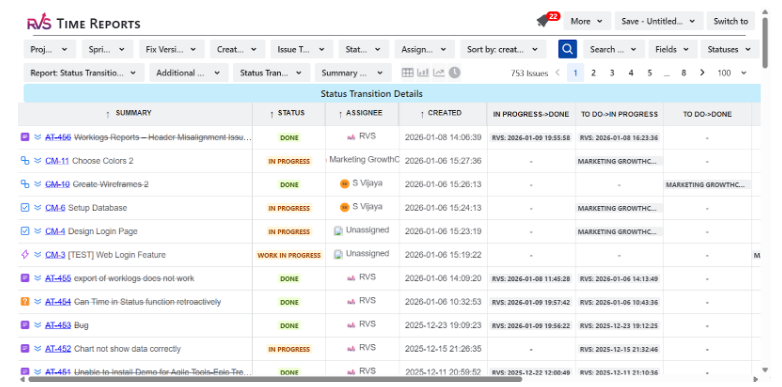
Task: Click issue type icon for AT-452
Action: click(x=25, y=348)
